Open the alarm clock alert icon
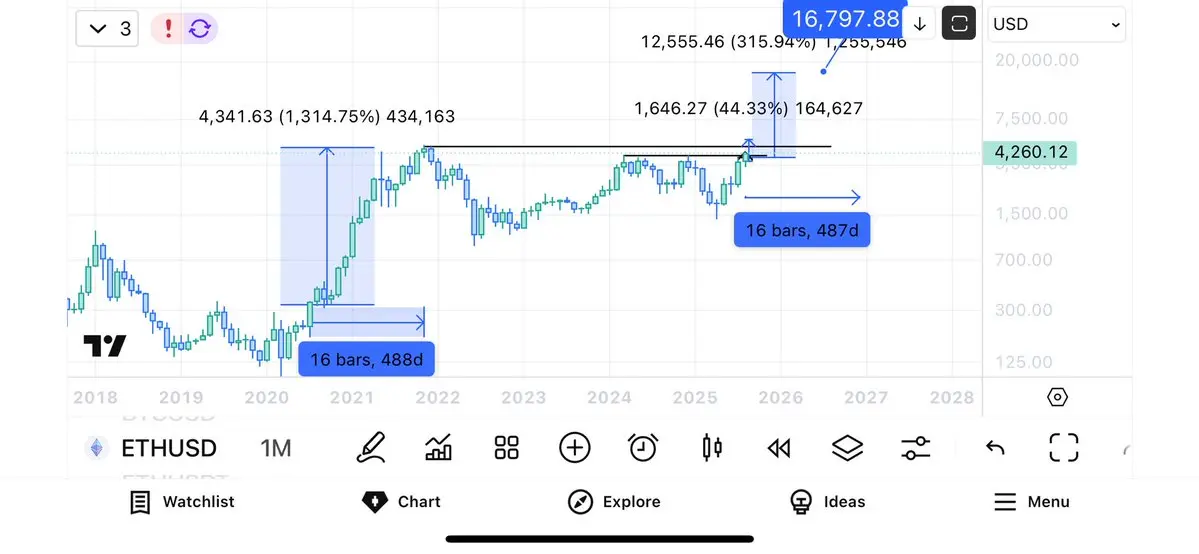 point(643,448)
